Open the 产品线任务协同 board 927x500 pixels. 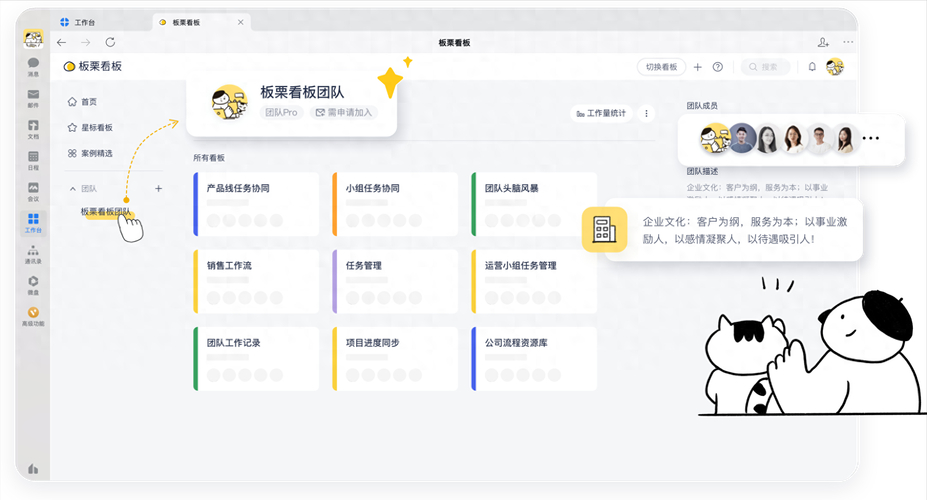256,204
